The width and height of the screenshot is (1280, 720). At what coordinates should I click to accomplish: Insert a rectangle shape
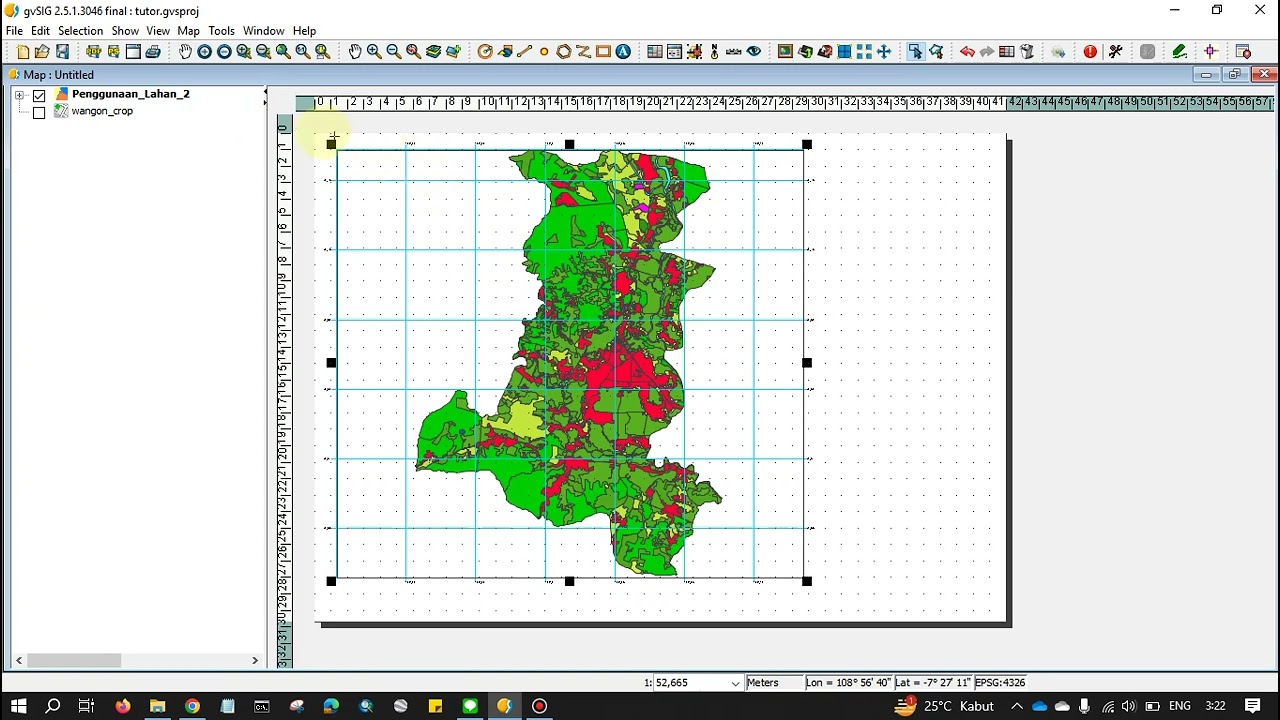(x=603, y=52)
